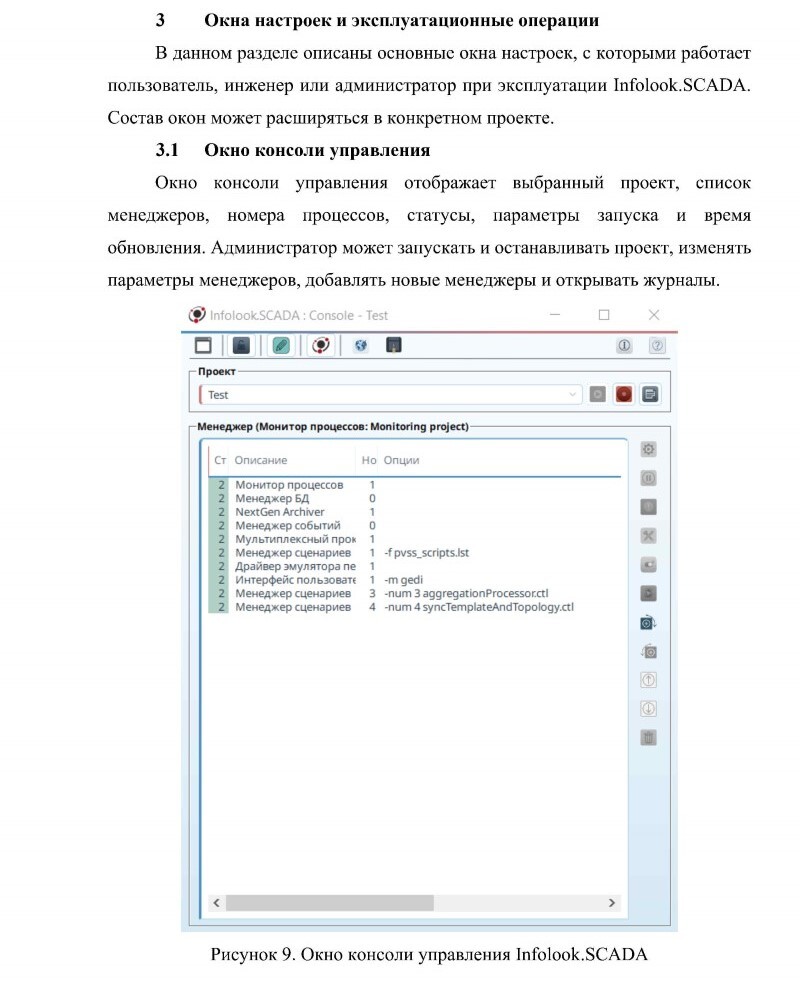The image size is (800, 981).
Task: Select the Монитор процессов row
Action: click(415, 485)
